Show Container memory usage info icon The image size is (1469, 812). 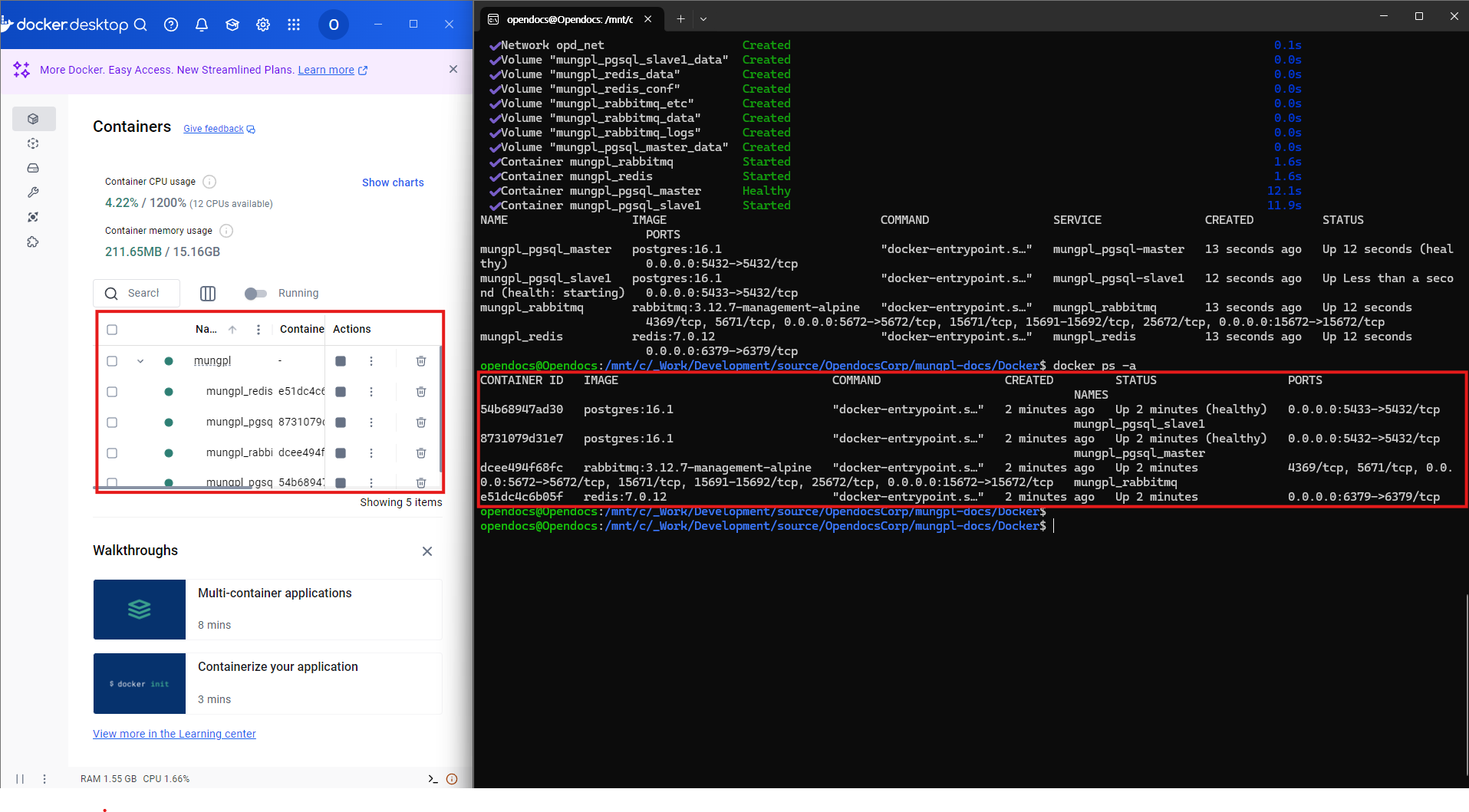[x=226, y=231]
